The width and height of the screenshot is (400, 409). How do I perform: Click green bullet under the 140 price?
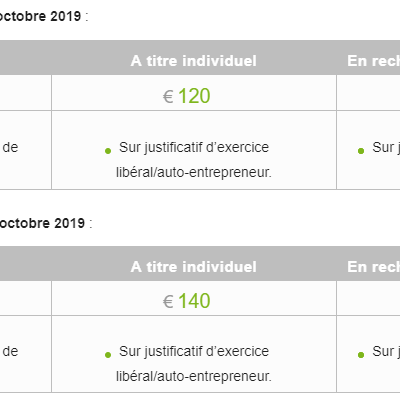point(108,355)
